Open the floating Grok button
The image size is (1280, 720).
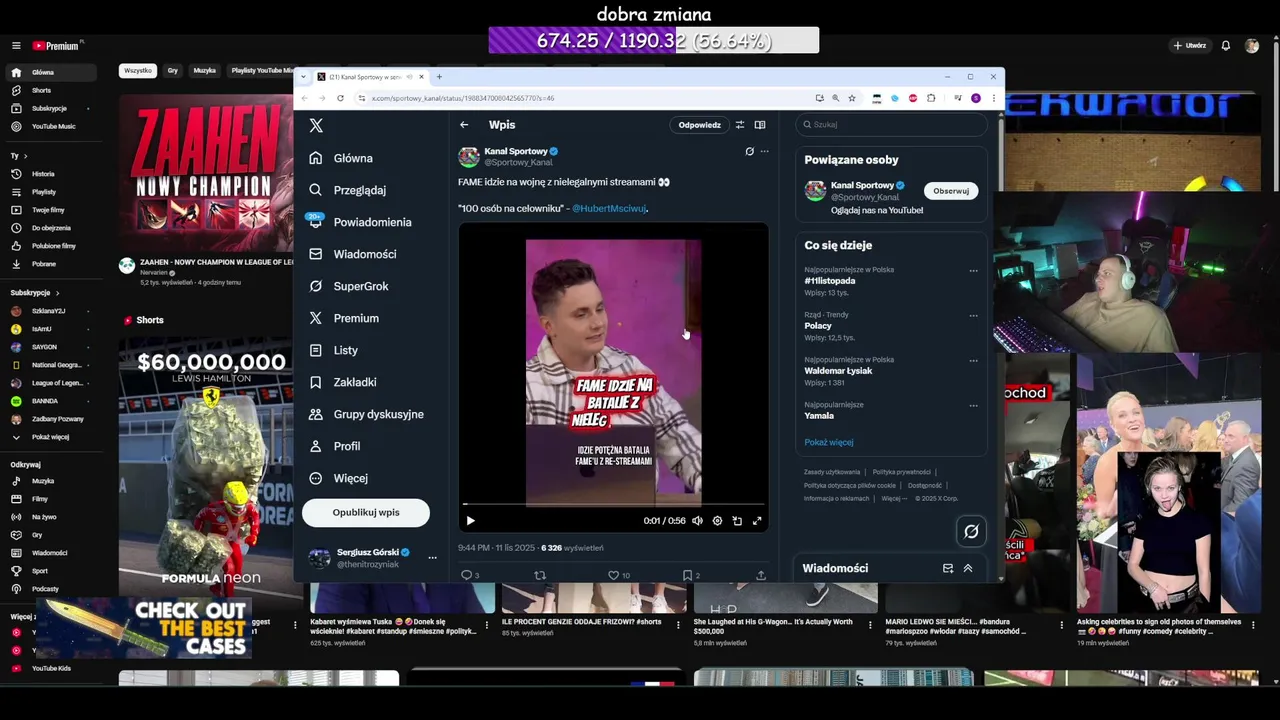click(971, 532)
